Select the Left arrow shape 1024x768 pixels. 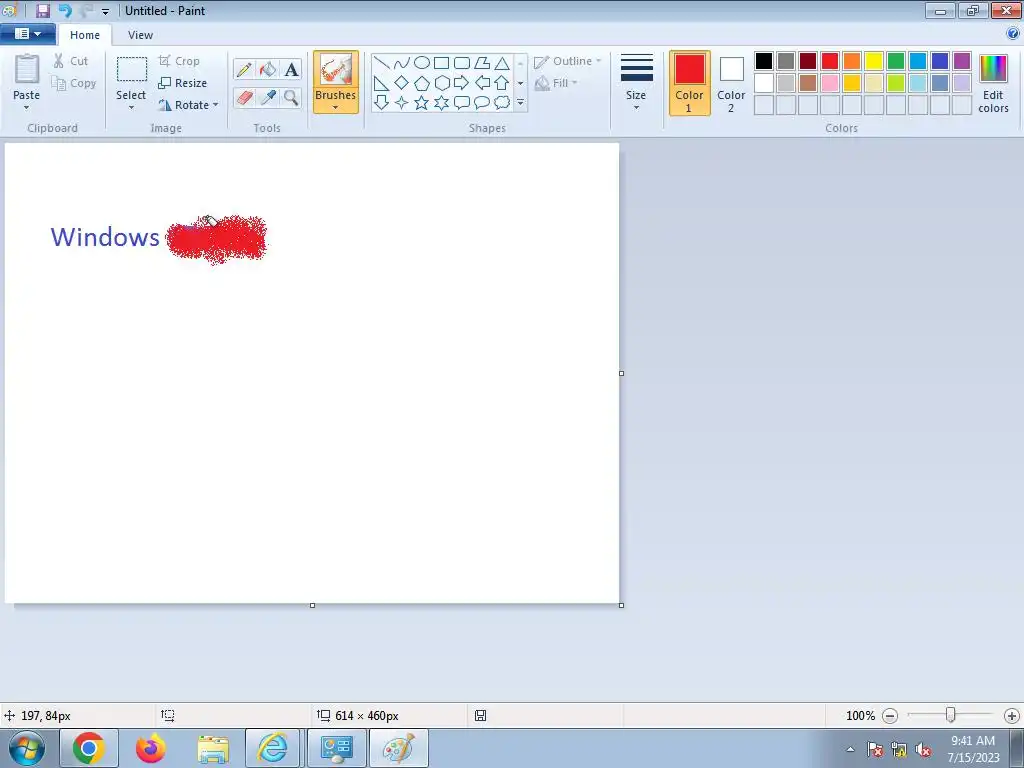tap(482, 83)
